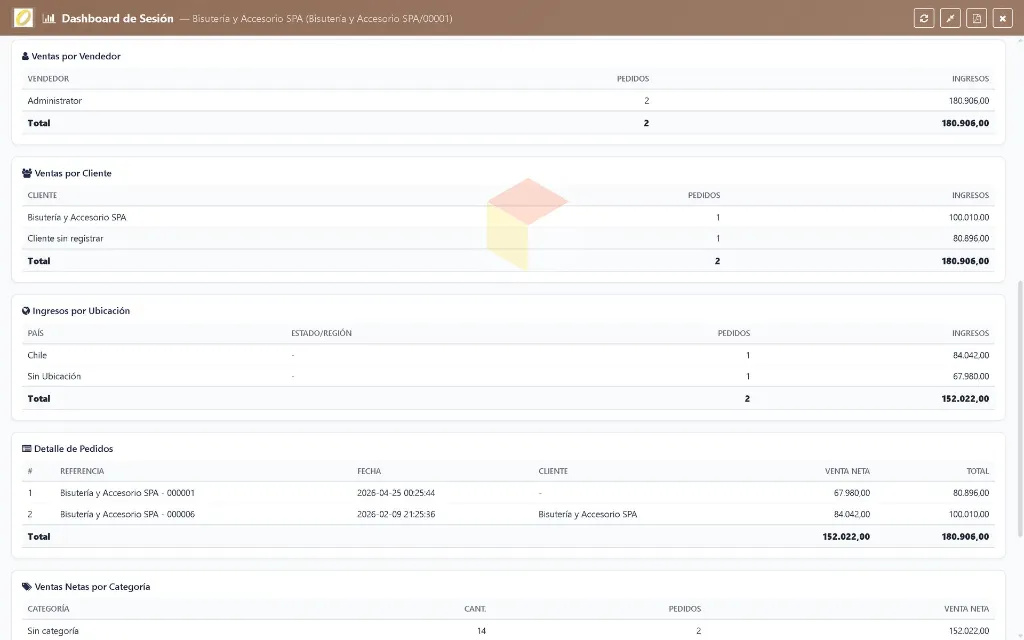This screenshot has height=640, width=1024.
Task: Click the 100.010,00 income for Bisutería client
Action: click(968, 217)
